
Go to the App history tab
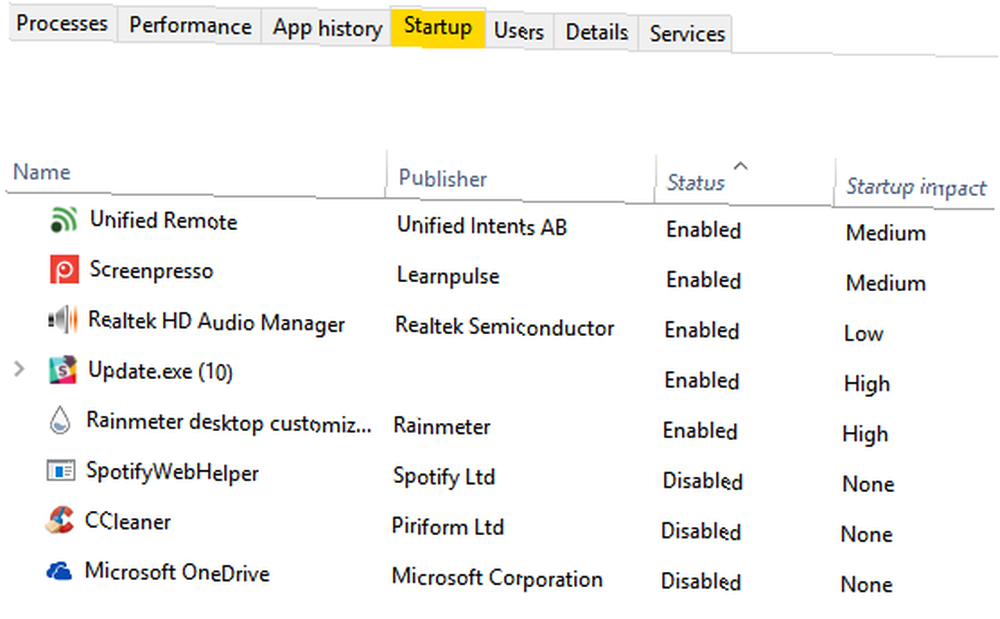click(x=327, y=29)
